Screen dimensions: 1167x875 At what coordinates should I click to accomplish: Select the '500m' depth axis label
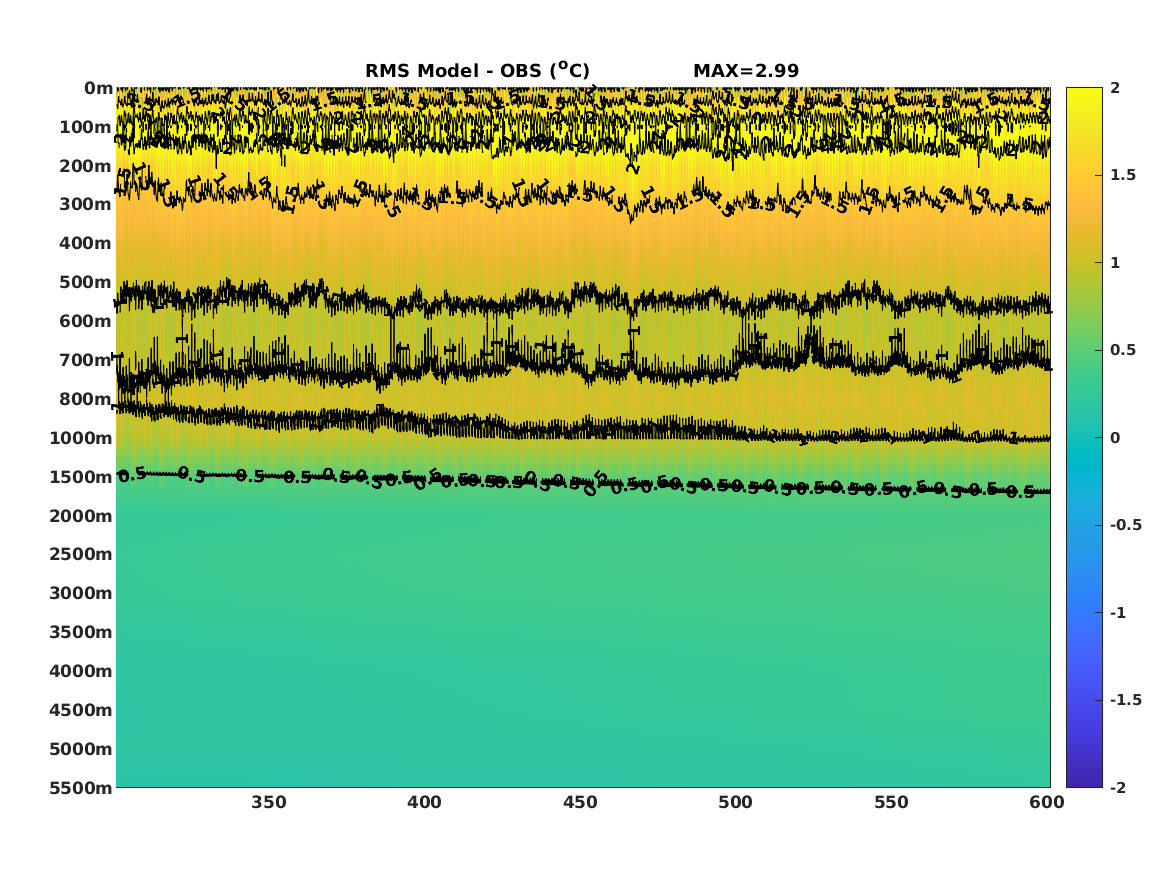coord(86,283)
